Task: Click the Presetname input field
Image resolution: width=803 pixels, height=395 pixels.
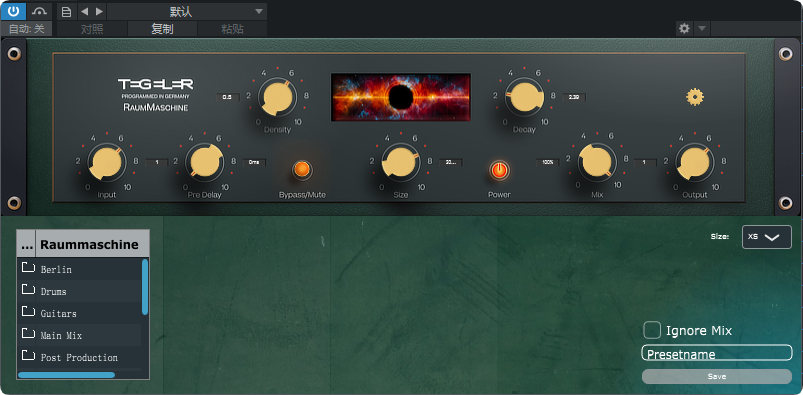Action: 717,353
